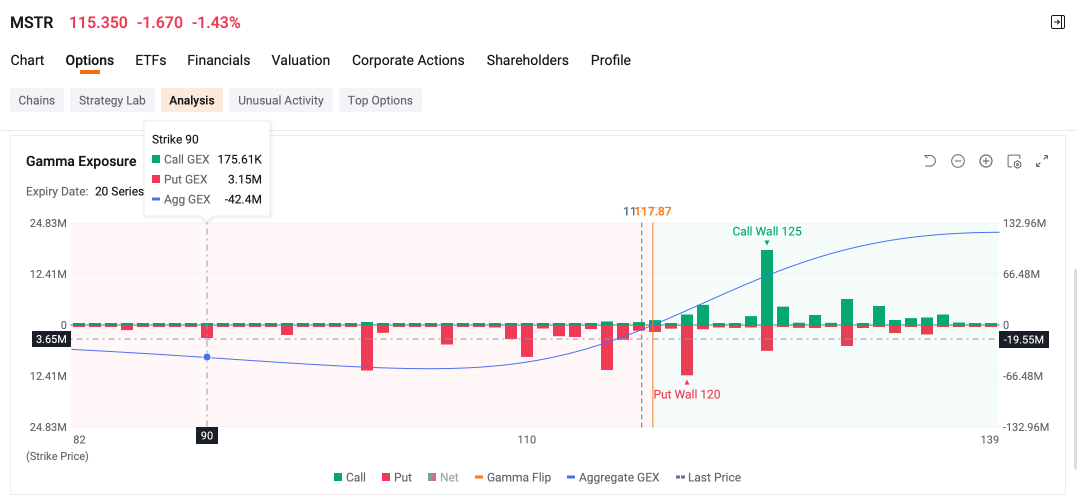Click the Put GEX 3.15M tooltip row
The width and height of the screenshot is (1077, 500).
coord(207,180)
